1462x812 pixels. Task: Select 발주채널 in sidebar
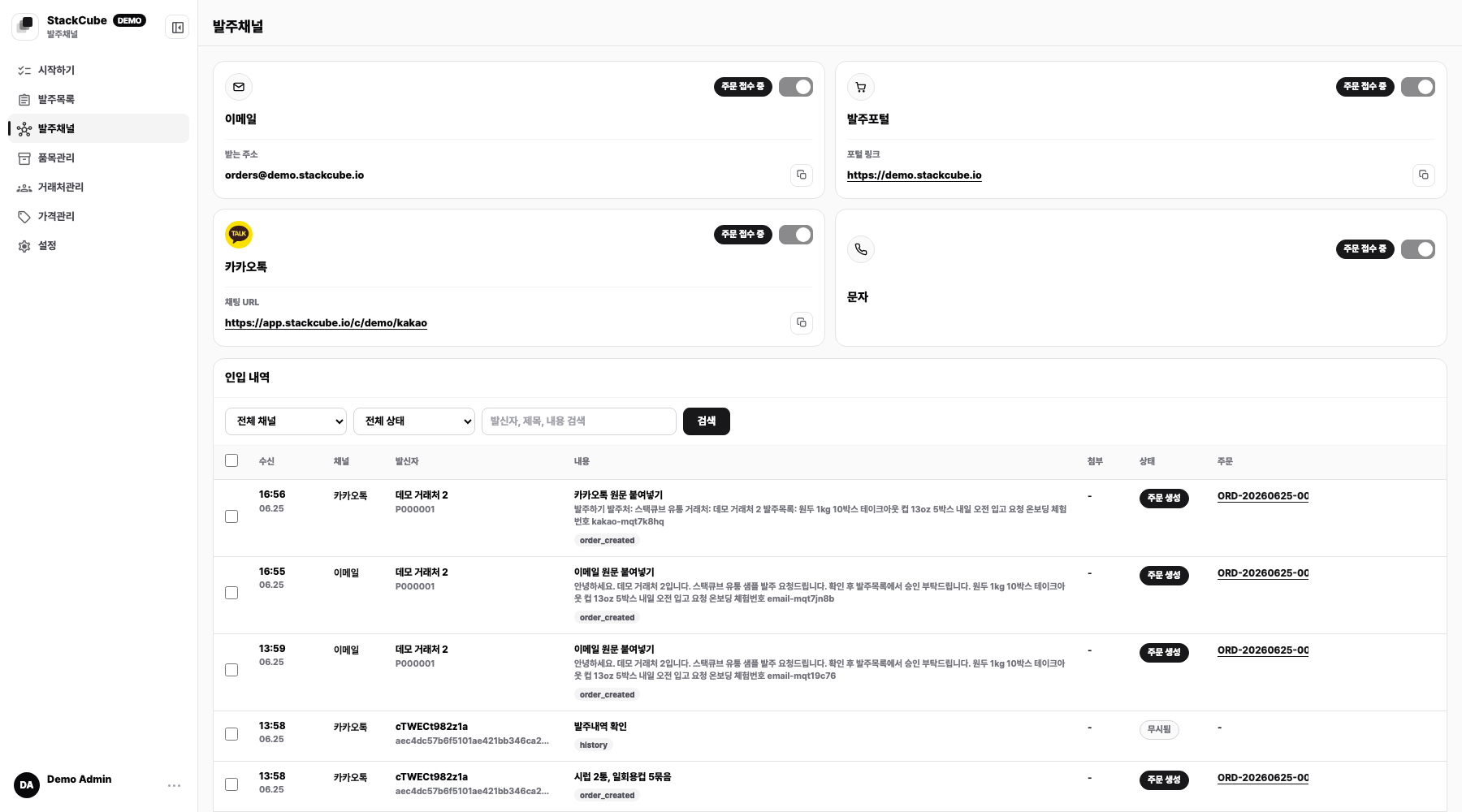(x=98, y=129)
